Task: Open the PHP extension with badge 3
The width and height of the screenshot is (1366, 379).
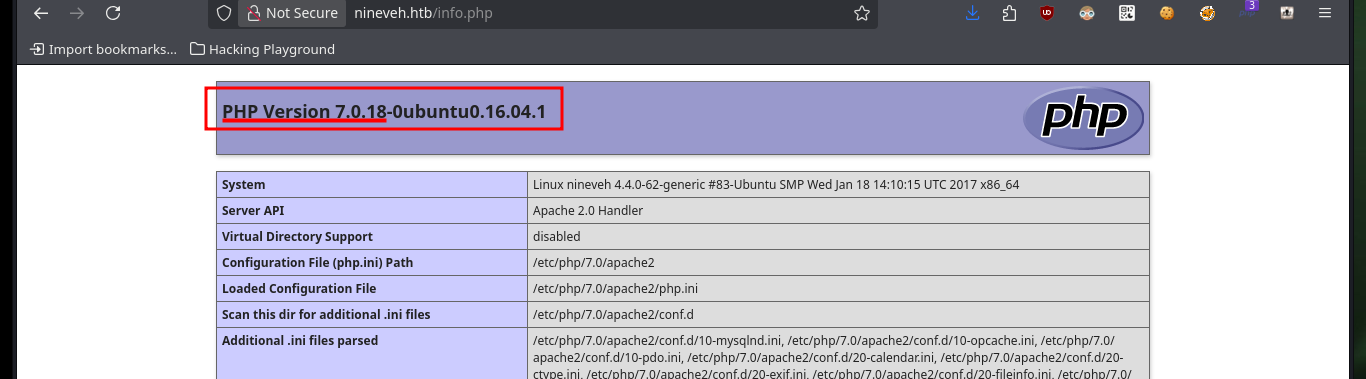Action: pos(1247,12)
